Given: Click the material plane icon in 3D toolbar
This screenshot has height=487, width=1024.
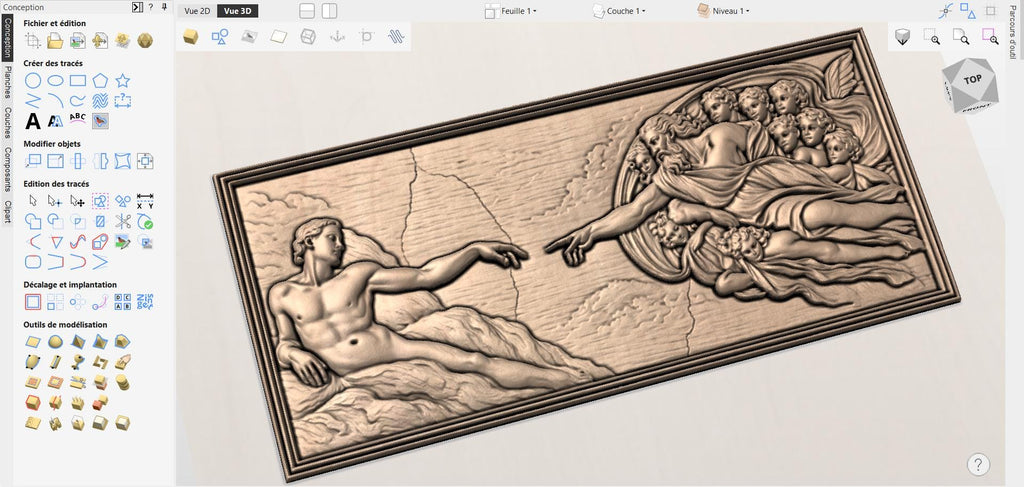Looking at the screenshot, I should [x=279, y=37].
